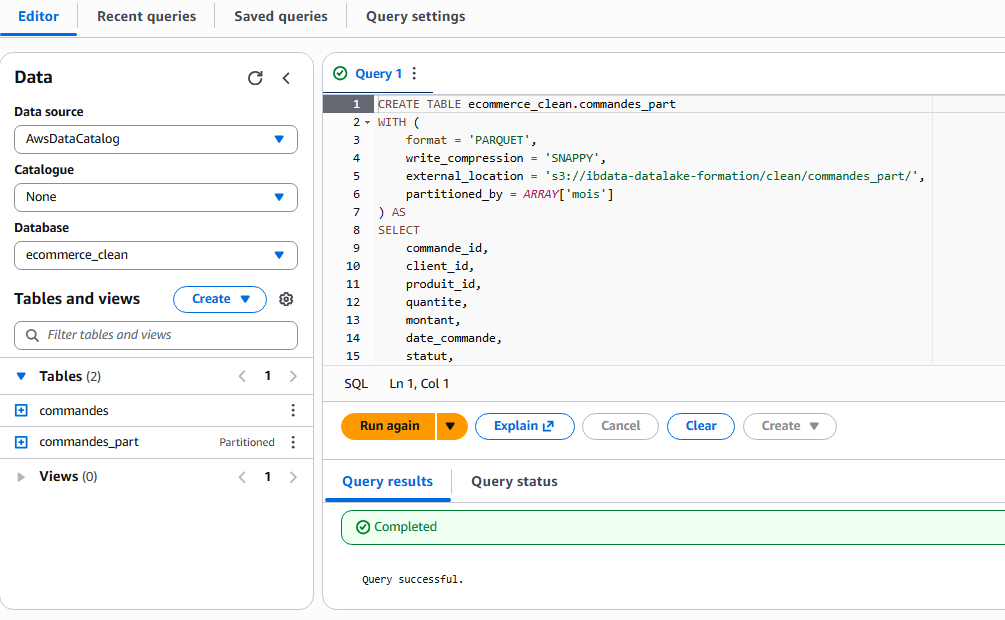Click 'commandes' table name
This screenshot has width=1005, height=620.
pyautogui.click(x=74, y=411)
